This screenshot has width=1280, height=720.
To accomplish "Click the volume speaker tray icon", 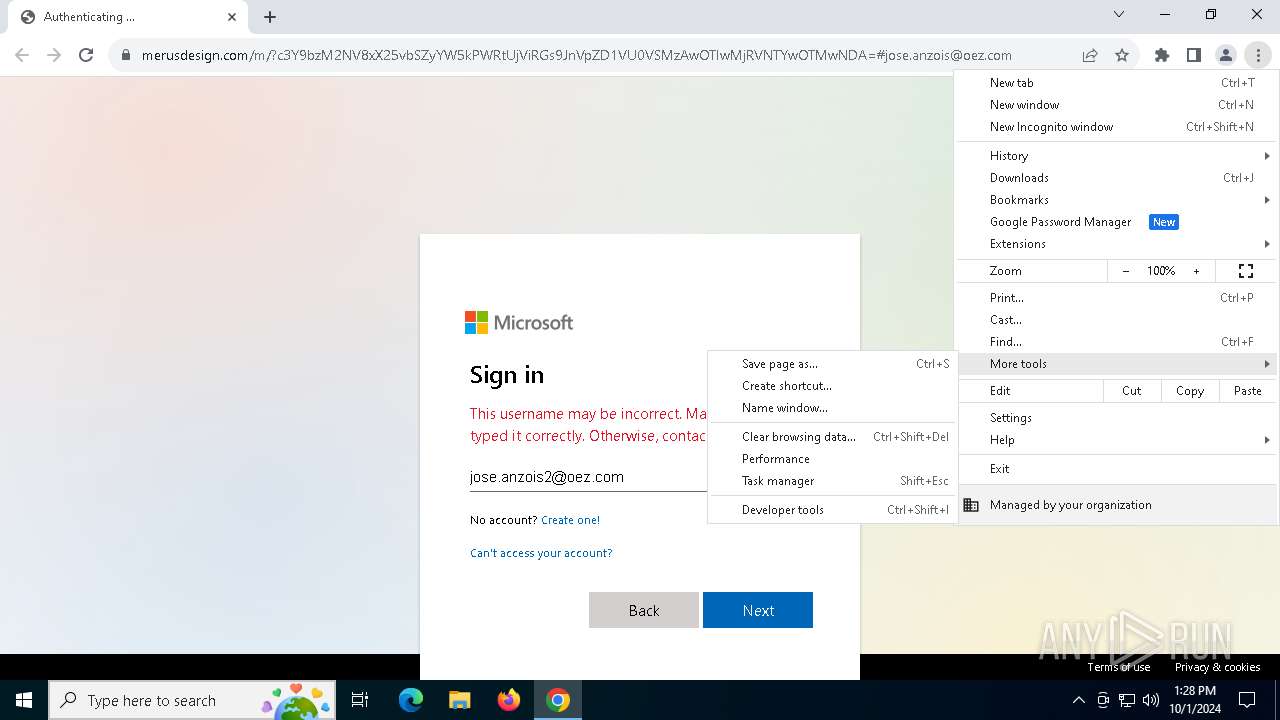I will [1150, 700].
